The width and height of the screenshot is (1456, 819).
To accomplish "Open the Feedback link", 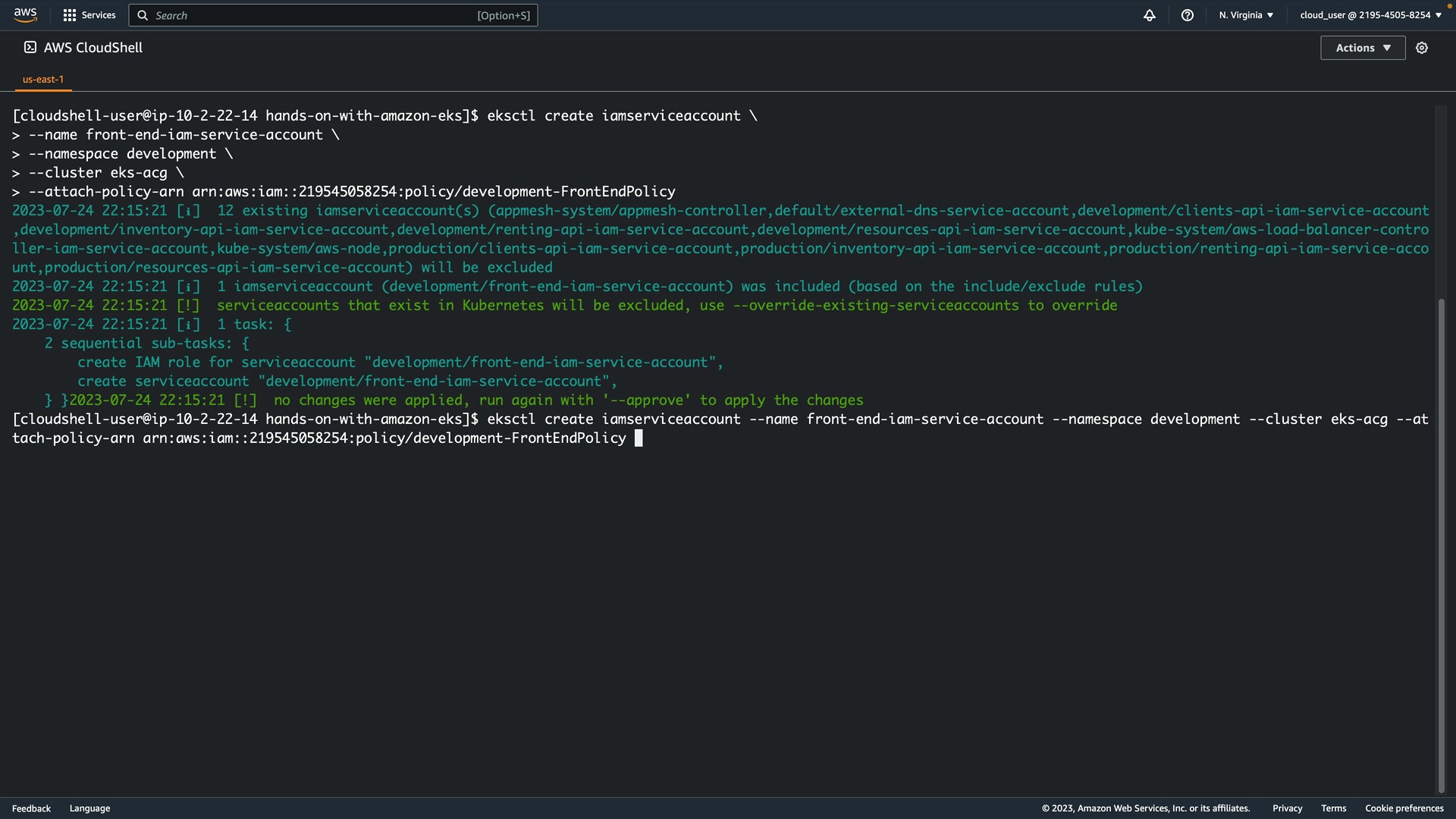I will pyautogui.click(x=31, y=808).
